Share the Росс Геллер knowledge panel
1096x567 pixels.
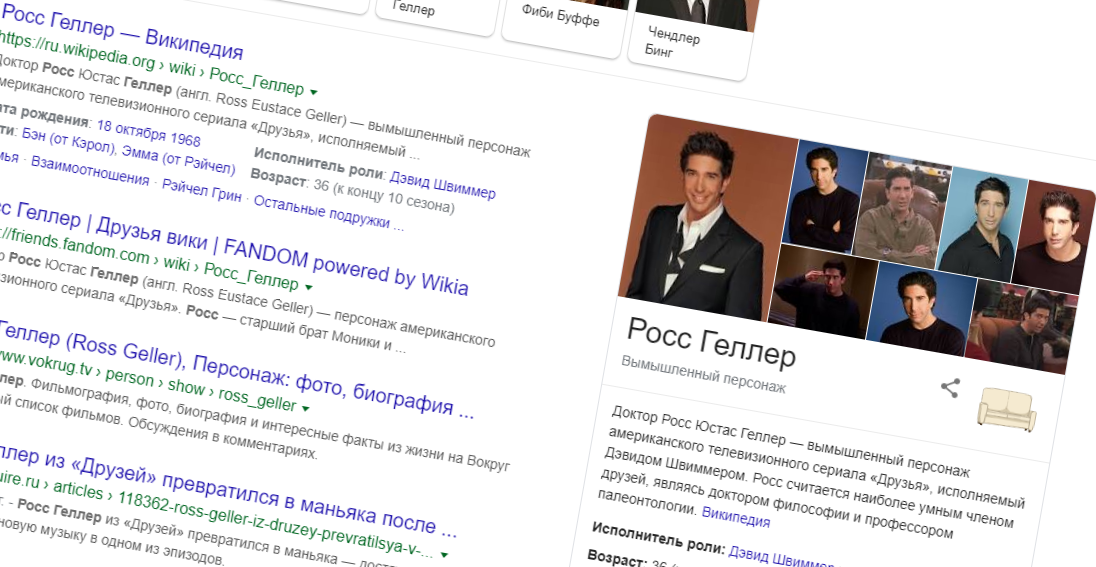point(950,388)
